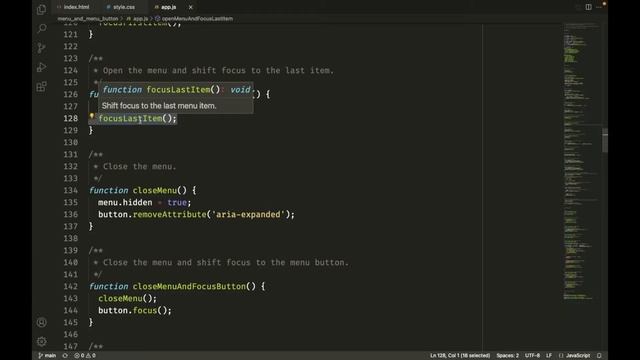Click line number 134 in the gutter
The image size is (640, 360).
[71, 190]
